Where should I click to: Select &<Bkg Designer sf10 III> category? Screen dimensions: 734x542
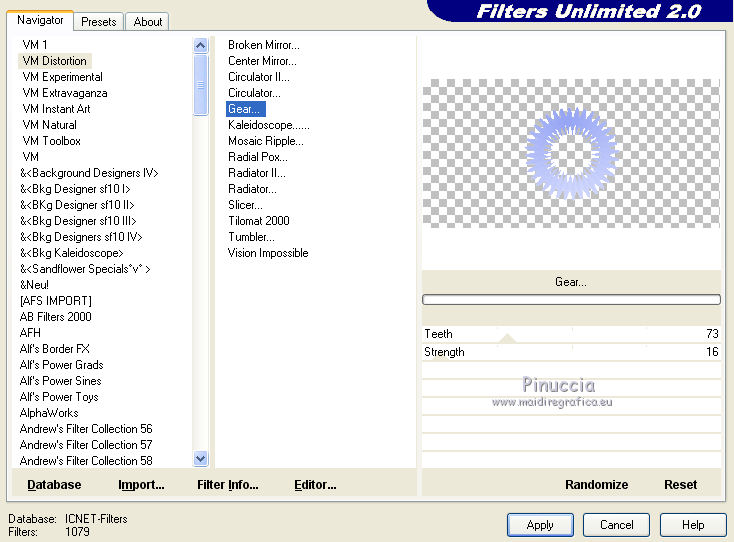tap(78, 220)
